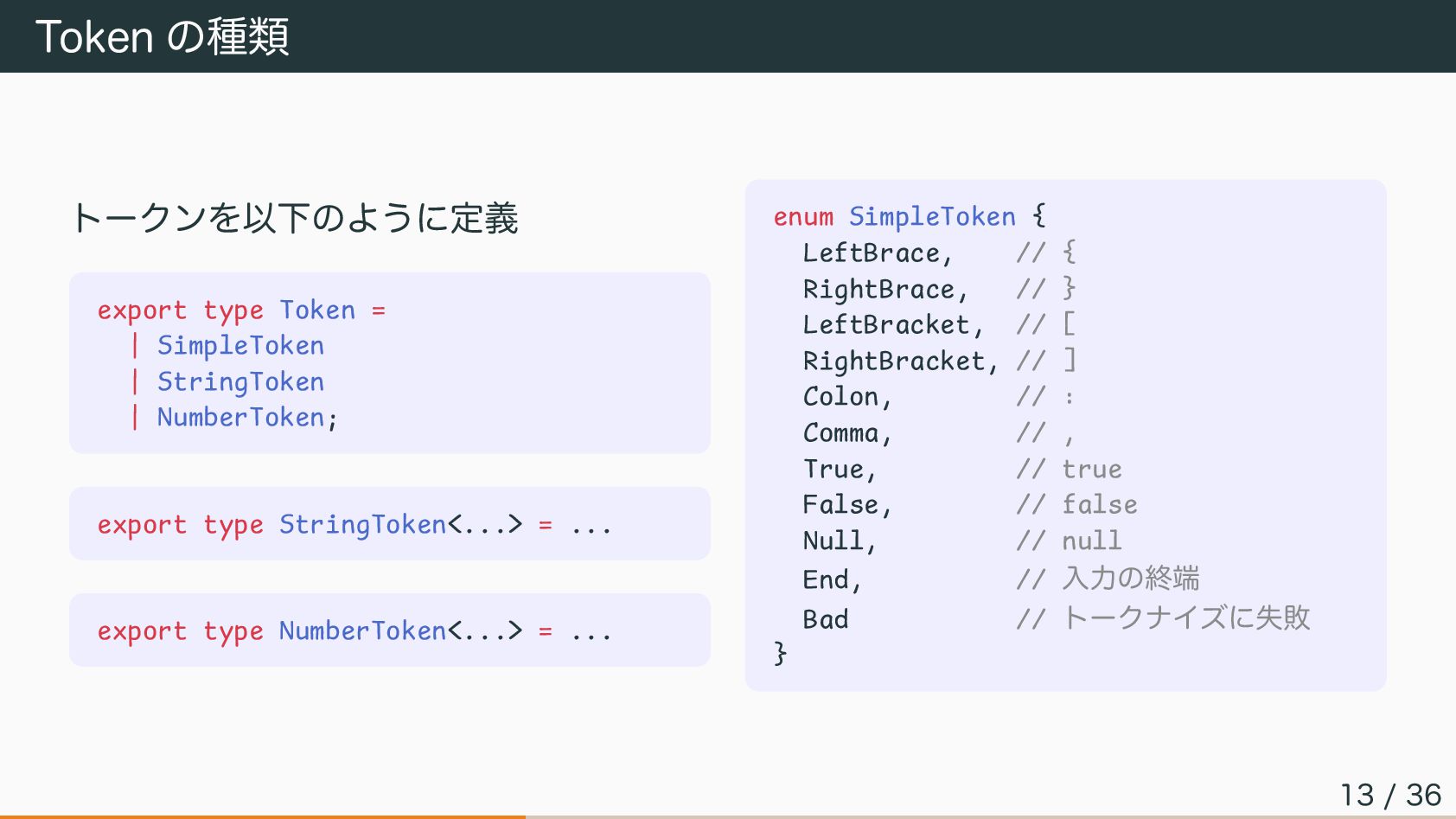Click the Colon enum member
The image size is (1456, 819).
pos(840,397)
